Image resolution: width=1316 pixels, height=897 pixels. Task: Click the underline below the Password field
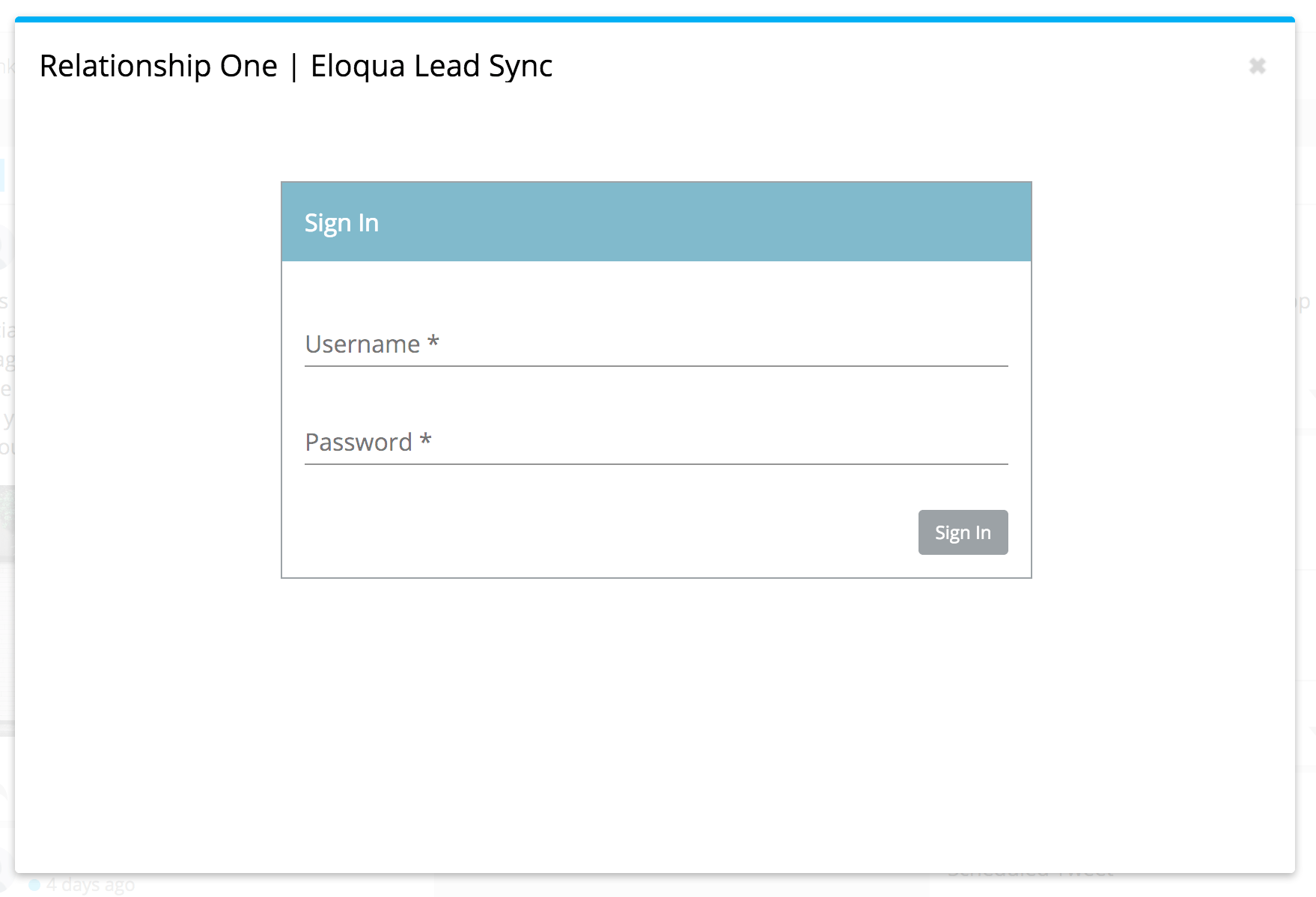(x=656, y=464)
